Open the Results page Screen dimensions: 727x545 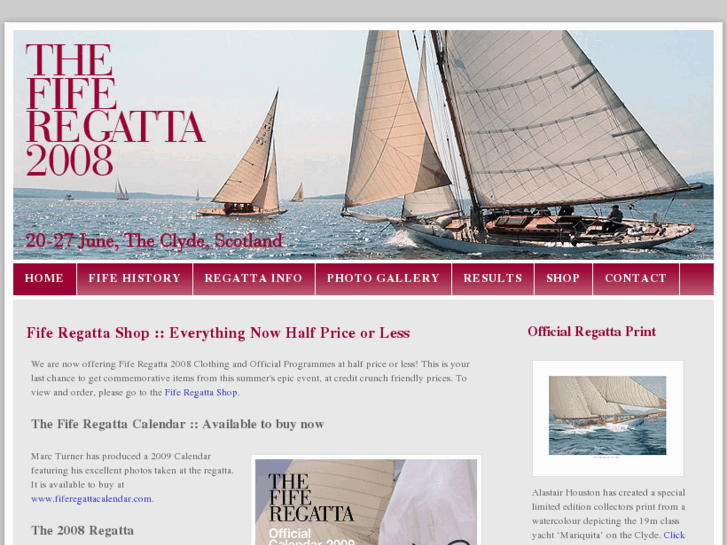[493, 279]
